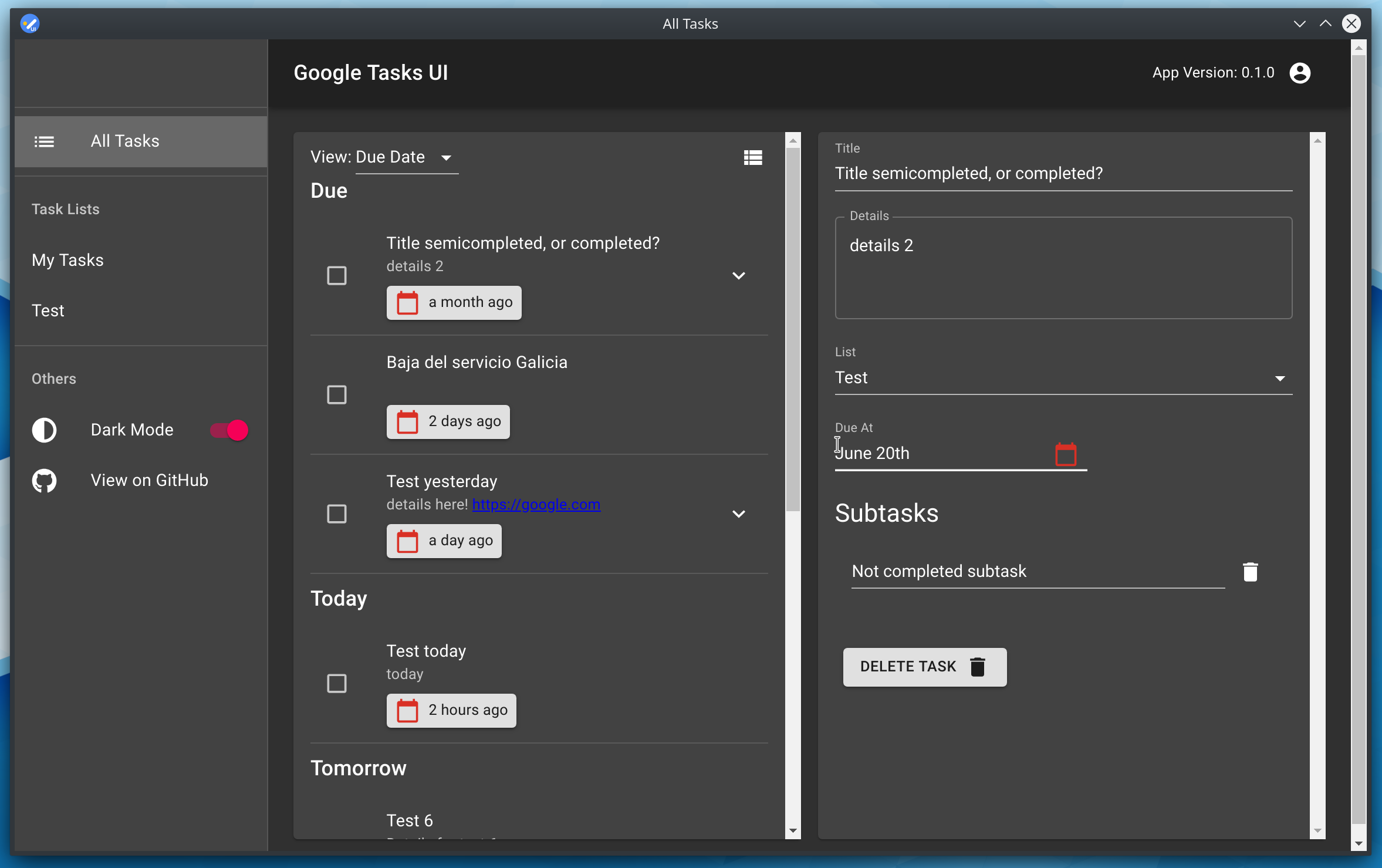The width and height of the screenshot is (1382, 868).
Task: Click the DELETE TASK button
Action: [x=925, y=667]
